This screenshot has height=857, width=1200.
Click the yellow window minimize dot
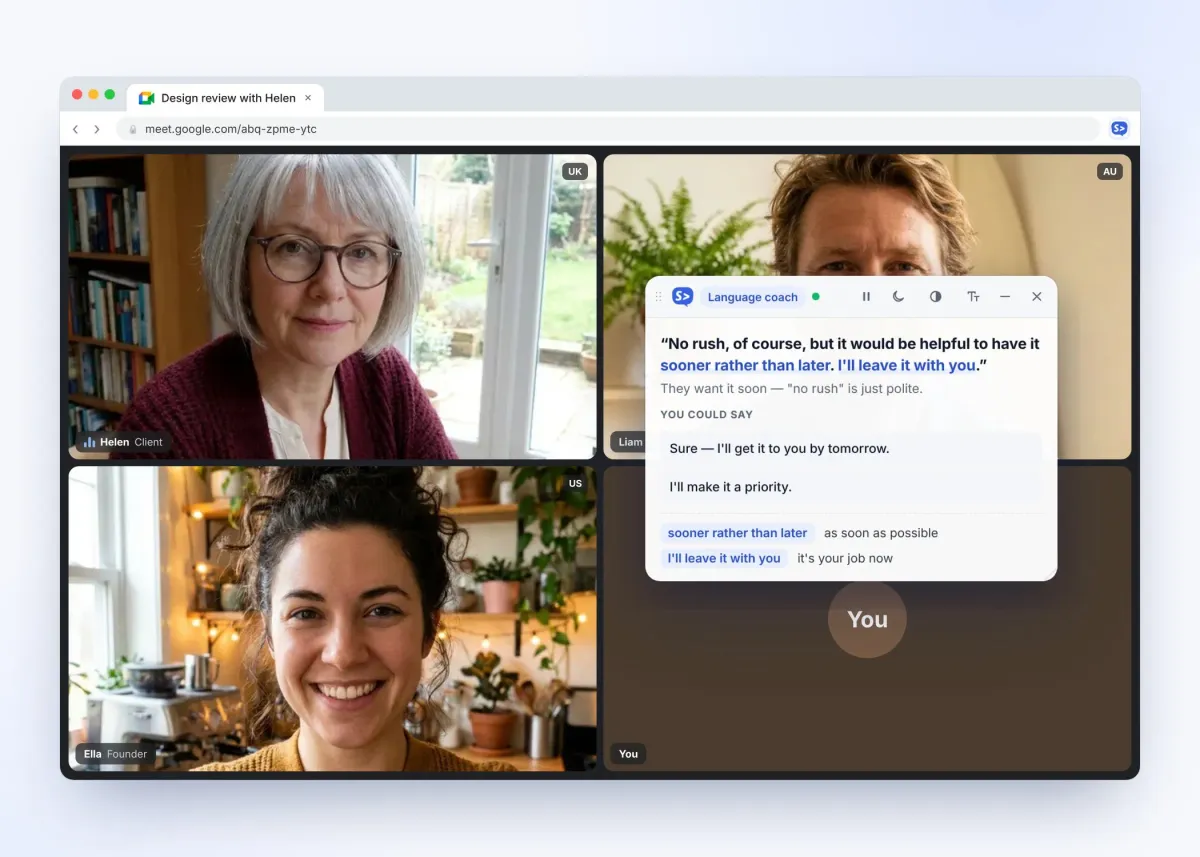(93, 94)
